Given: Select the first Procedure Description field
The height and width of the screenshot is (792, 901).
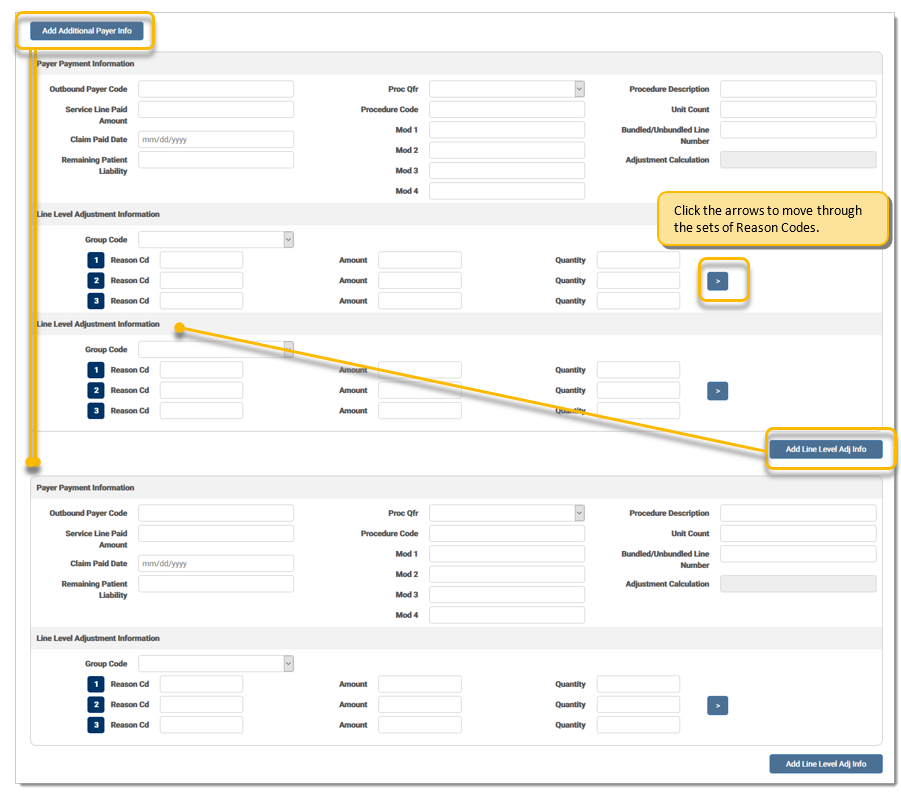Looking at the screenshot, I should 797,89.
